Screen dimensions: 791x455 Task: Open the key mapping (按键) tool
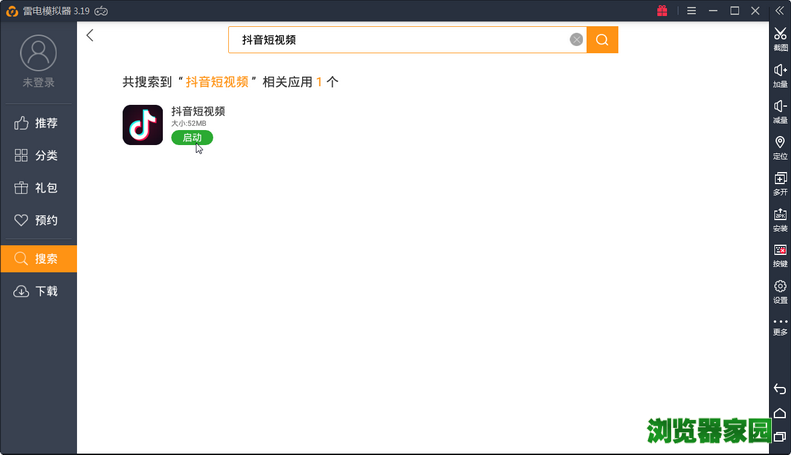click(x=780, y=252)
